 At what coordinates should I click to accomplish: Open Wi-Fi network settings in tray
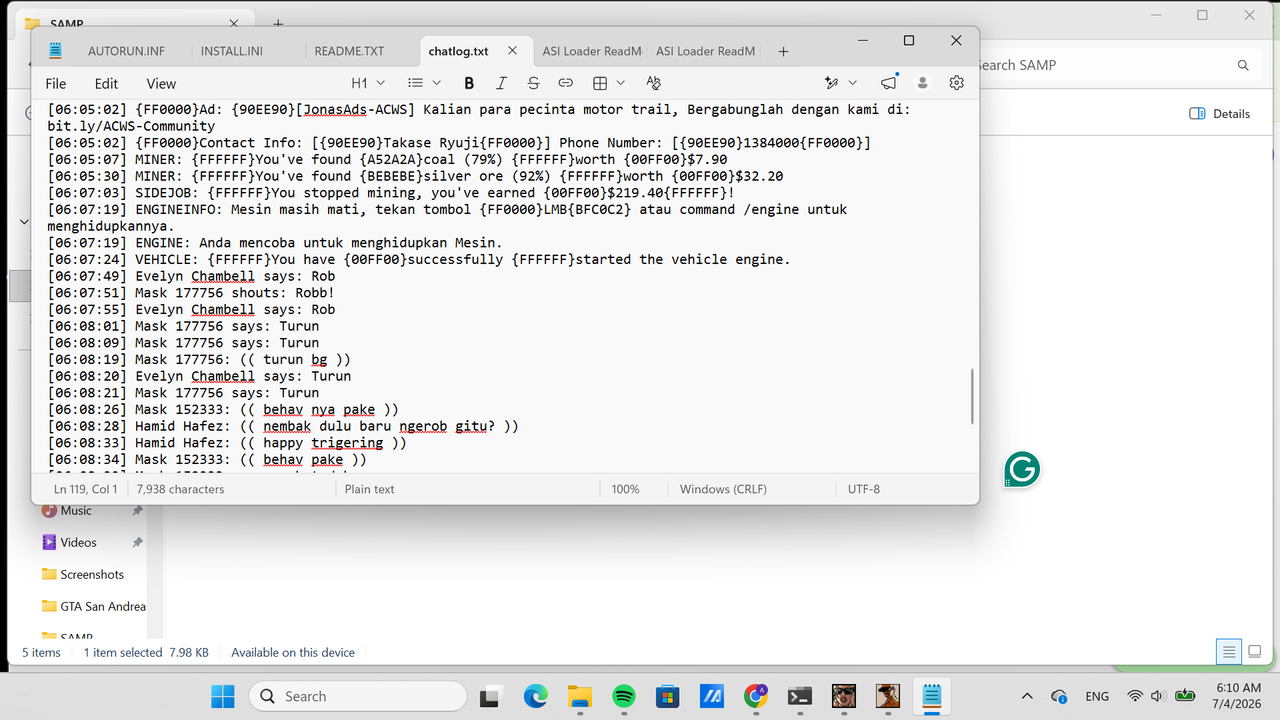pos(1135,696)
